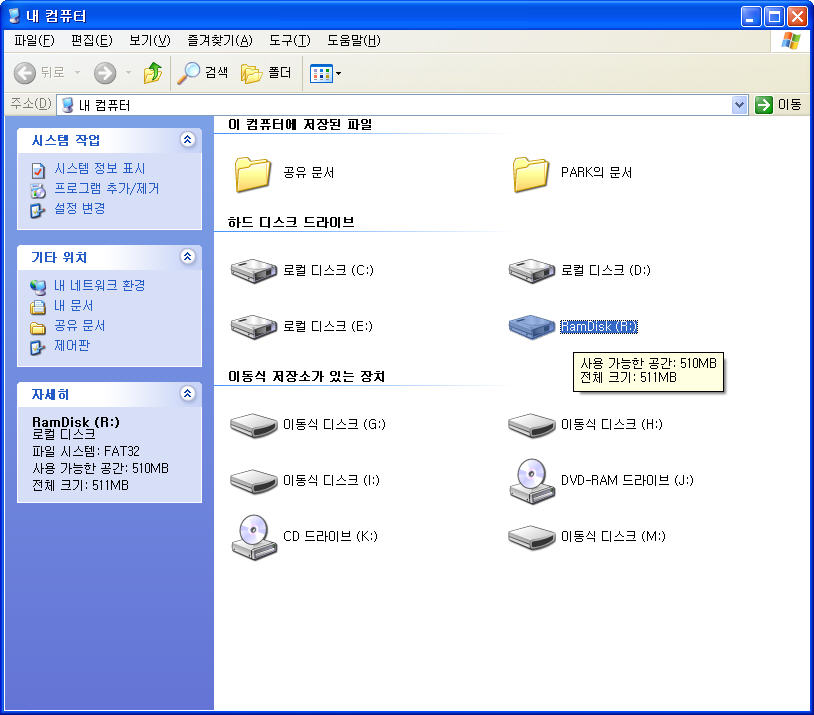Toggle the 폴더 folders pane button
Screen dimensions: 814x715
pyautogui.click(x=266, y=73)
